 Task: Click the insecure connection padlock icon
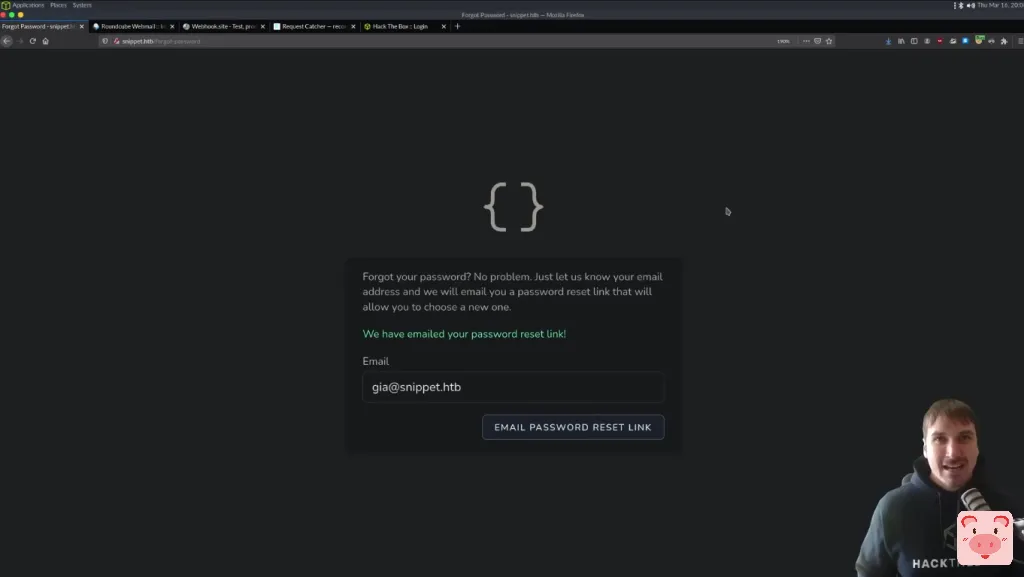[116, 41]
